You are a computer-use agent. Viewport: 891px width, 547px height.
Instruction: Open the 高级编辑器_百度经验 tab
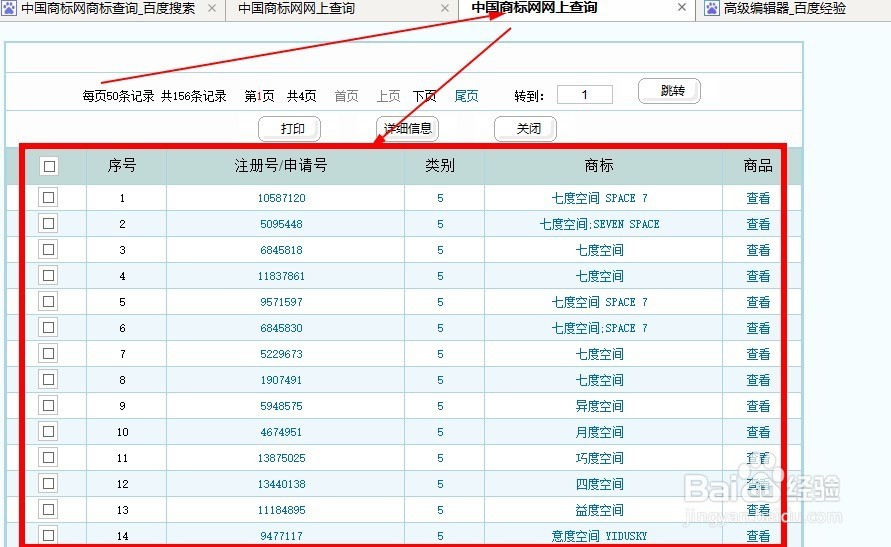(x=785, y=9)
